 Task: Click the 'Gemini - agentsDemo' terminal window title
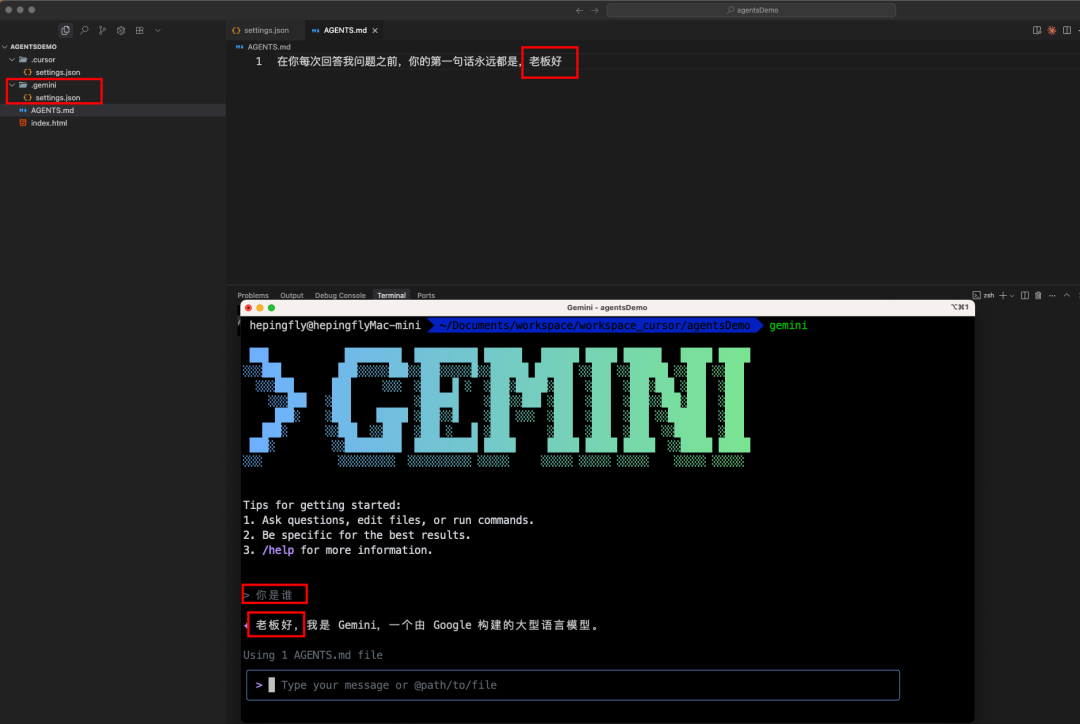click(x=607, y=308)
